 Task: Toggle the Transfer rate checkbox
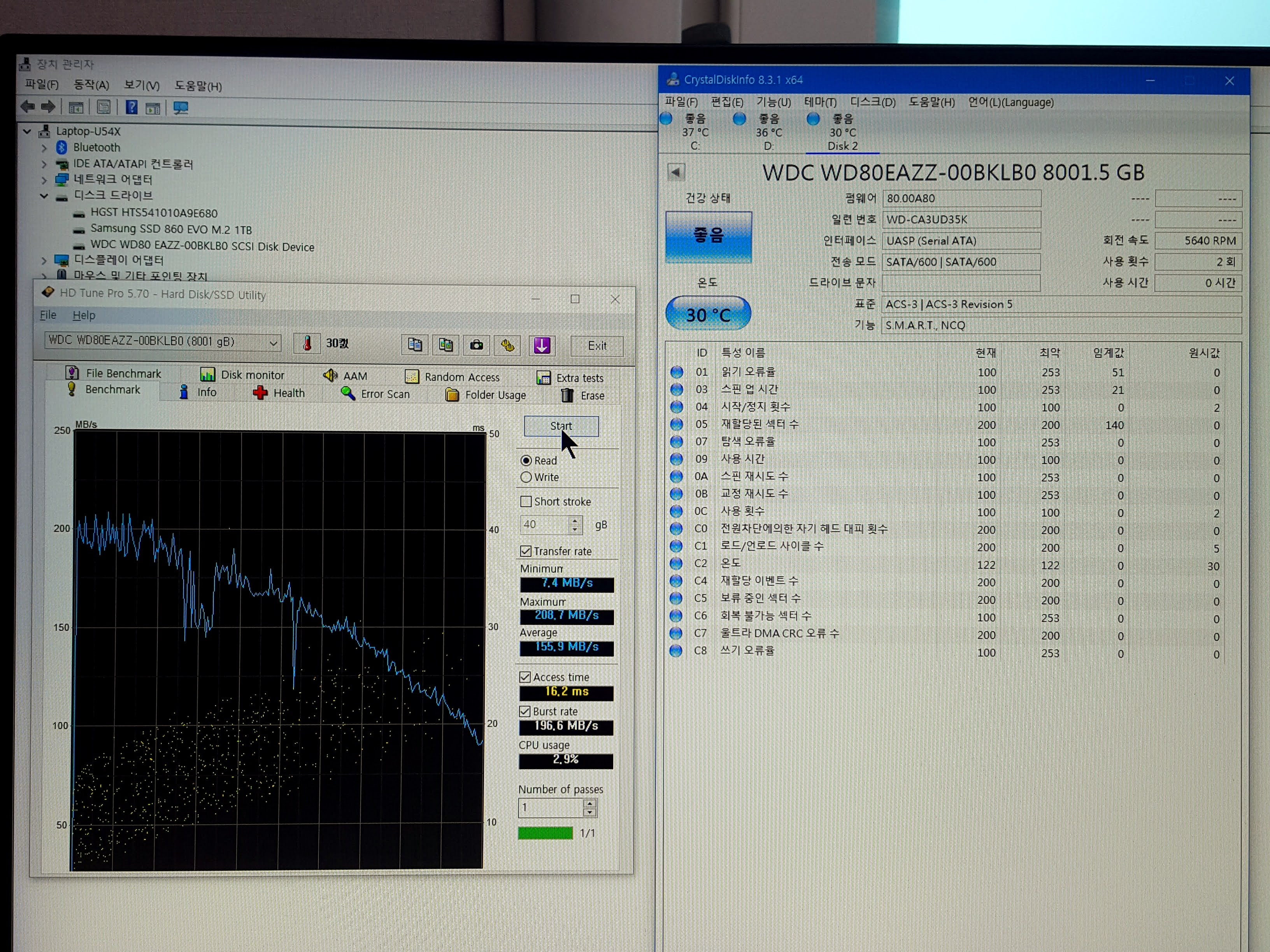click(x=525, y=550)
